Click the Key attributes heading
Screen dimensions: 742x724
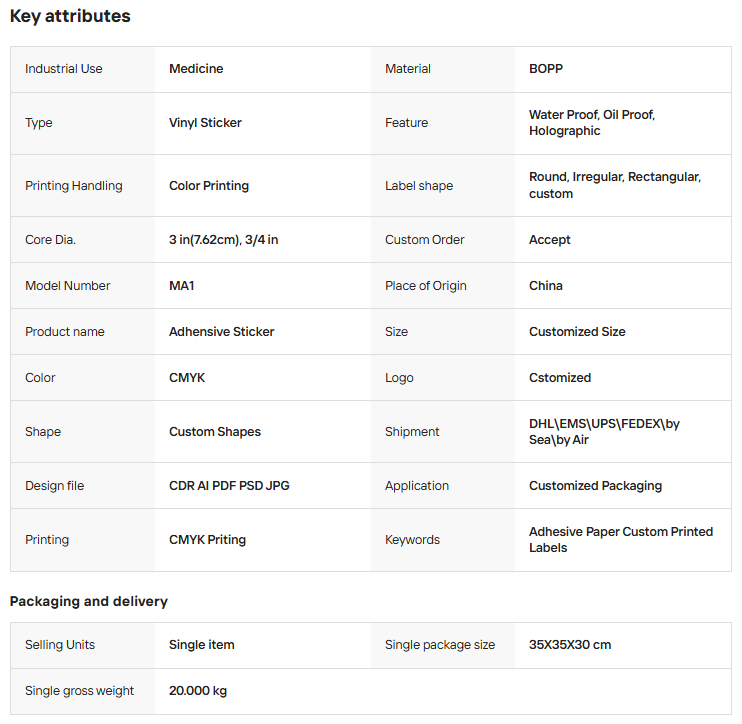click(x=70, y=16)
